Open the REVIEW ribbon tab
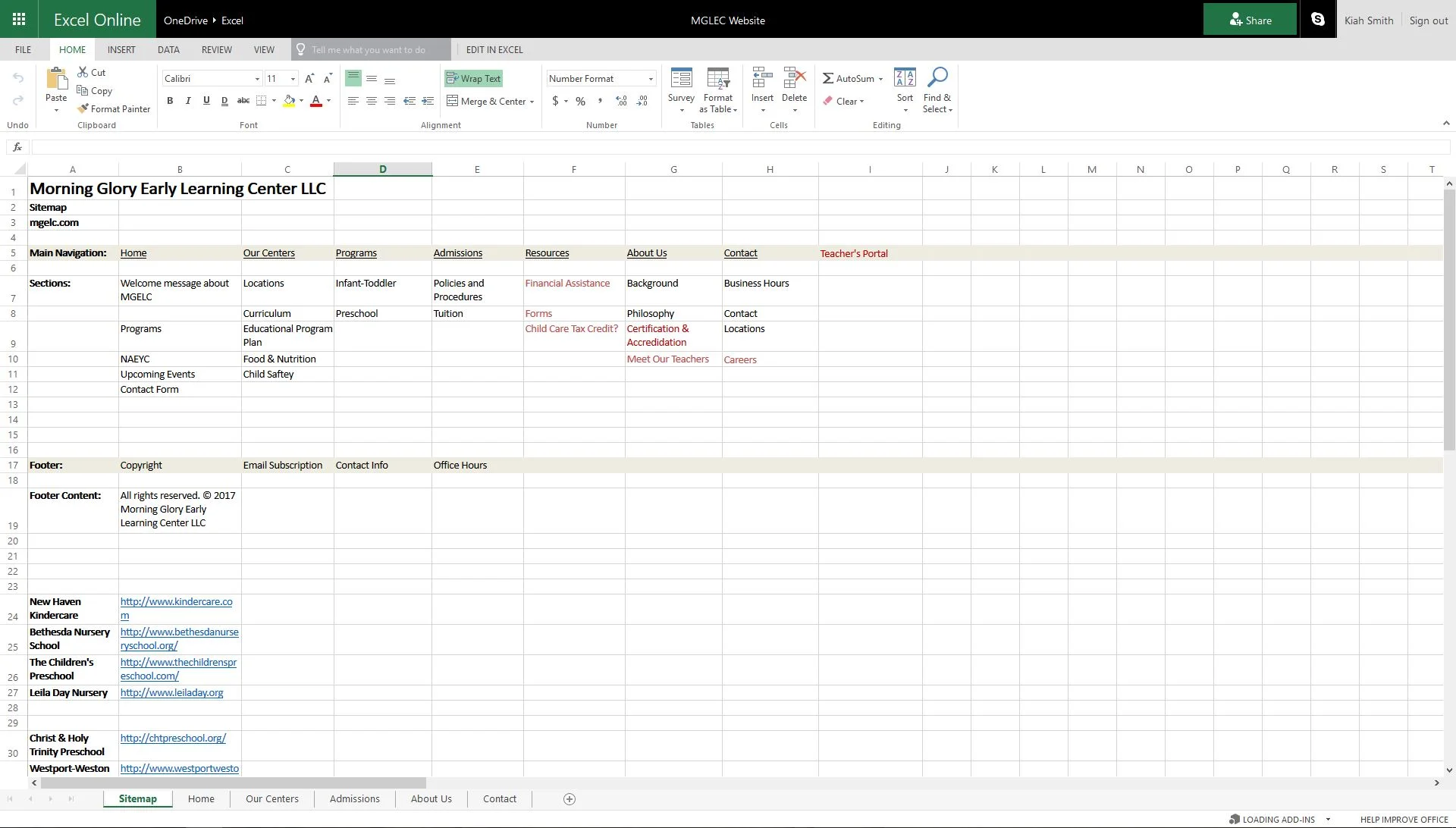 [217, 49]
